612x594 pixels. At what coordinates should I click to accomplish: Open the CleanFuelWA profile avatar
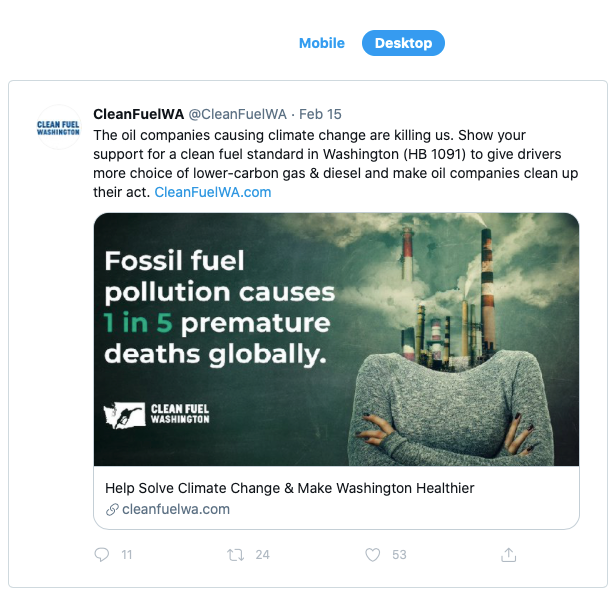(x=59, y=127)
